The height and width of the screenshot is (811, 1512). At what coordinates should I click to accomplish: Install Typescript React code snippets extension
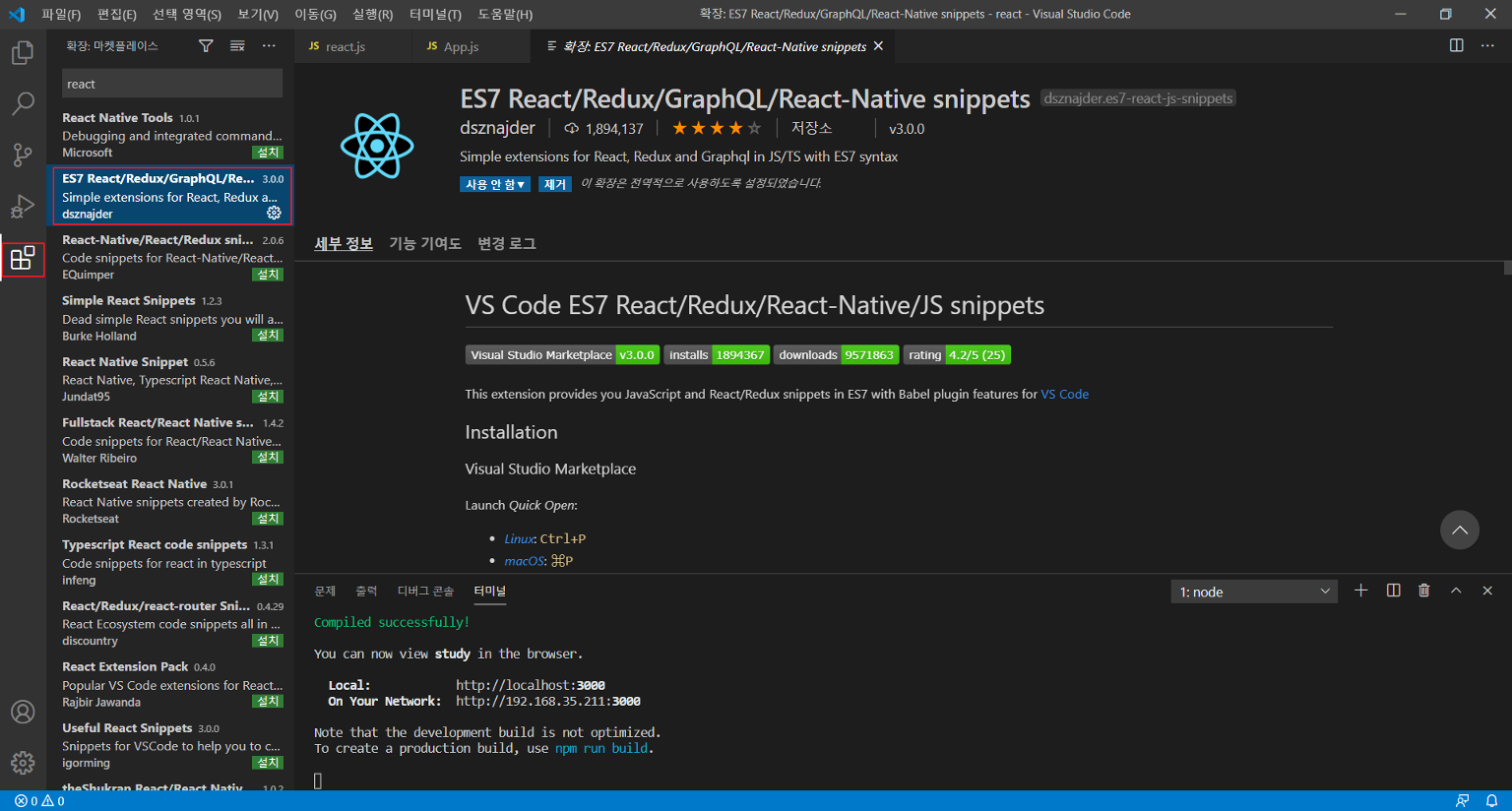(268, 580)
